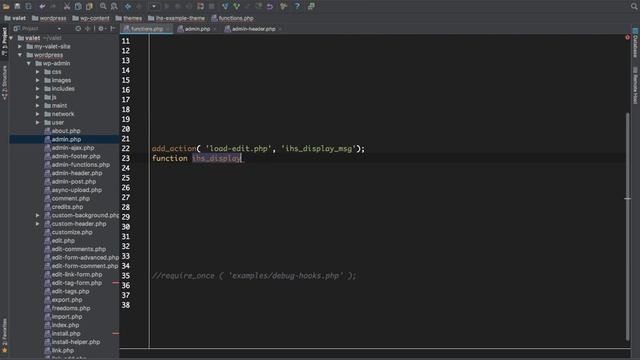Collapse the wp-admin folder

pyautogui.click(x=29, y=63)
